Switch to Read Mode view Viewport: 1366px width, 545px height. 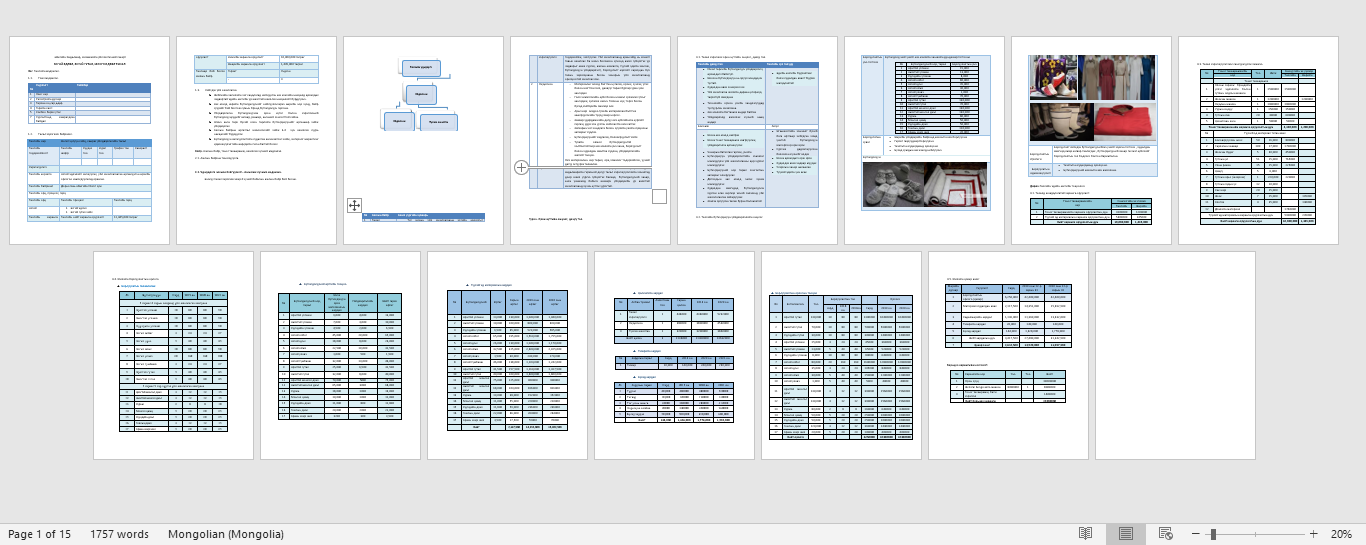tap(1085, 534)
